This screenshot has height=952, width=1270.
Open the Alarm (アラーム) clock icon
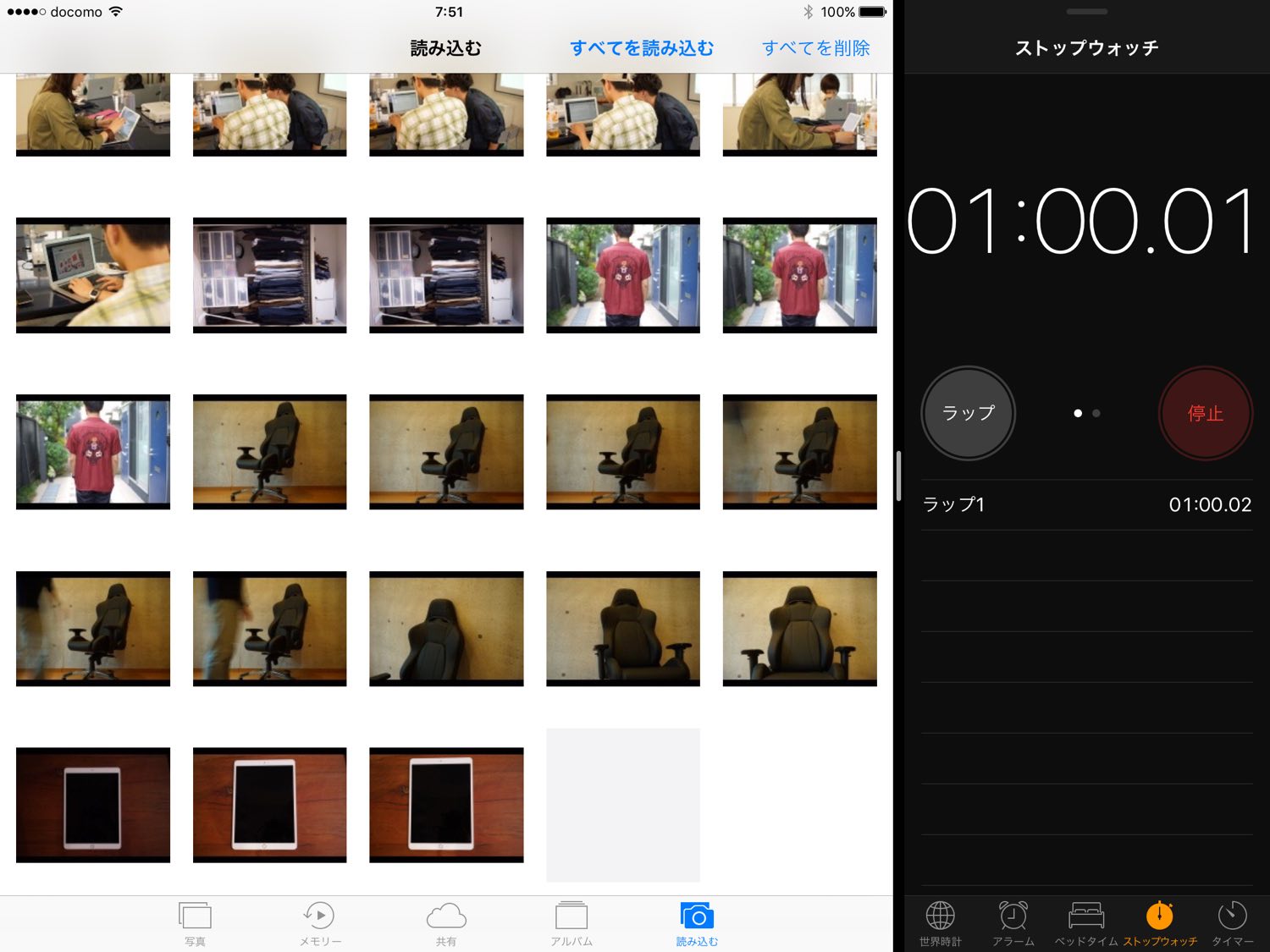(x=1013, y=917)
